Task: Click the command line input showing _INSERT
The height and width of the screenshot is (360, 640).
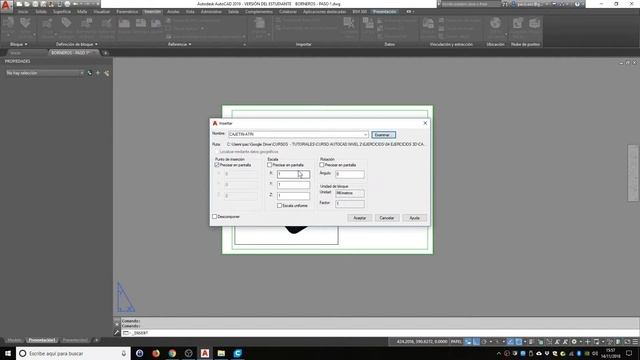Action: [x=380, y=333]
